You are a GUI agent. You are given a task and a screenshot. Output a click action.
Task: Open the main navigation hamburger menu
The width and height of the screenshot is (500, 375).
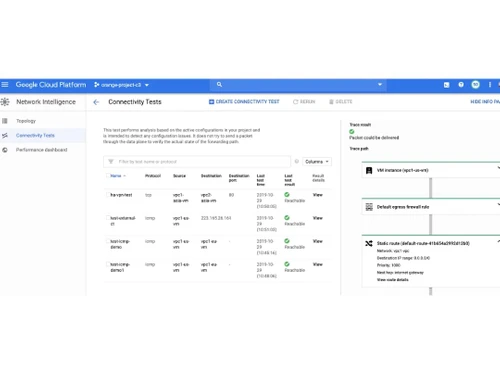pyautogui.click(x=5, y=85)
